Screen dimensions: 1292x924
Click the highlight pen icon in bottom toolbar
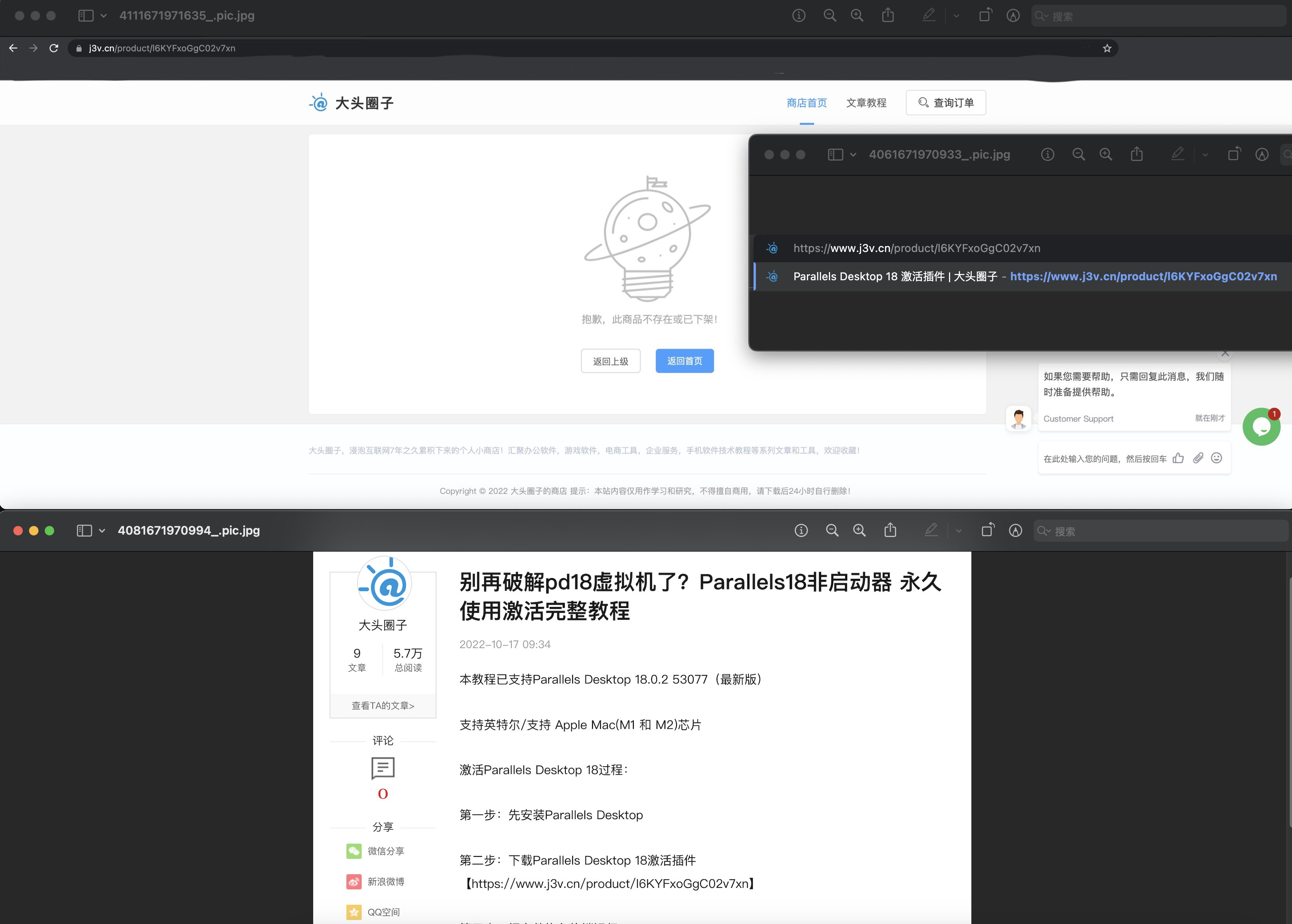[x=931, y=530]
